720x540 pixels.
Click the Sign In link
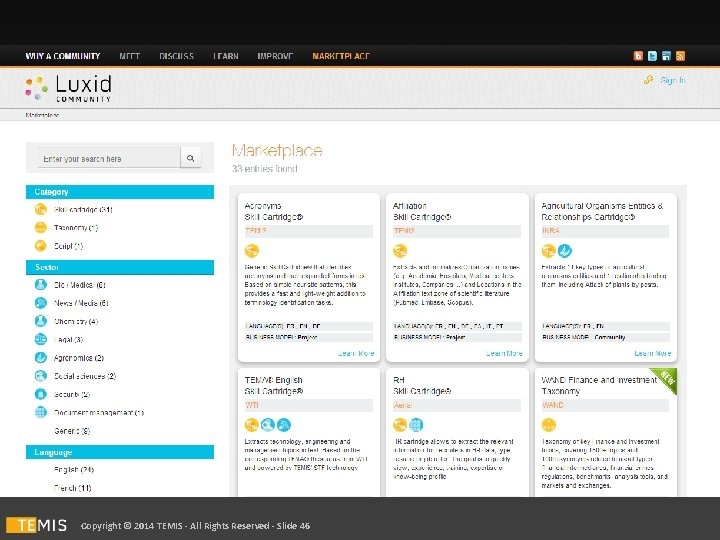[673, 80]
